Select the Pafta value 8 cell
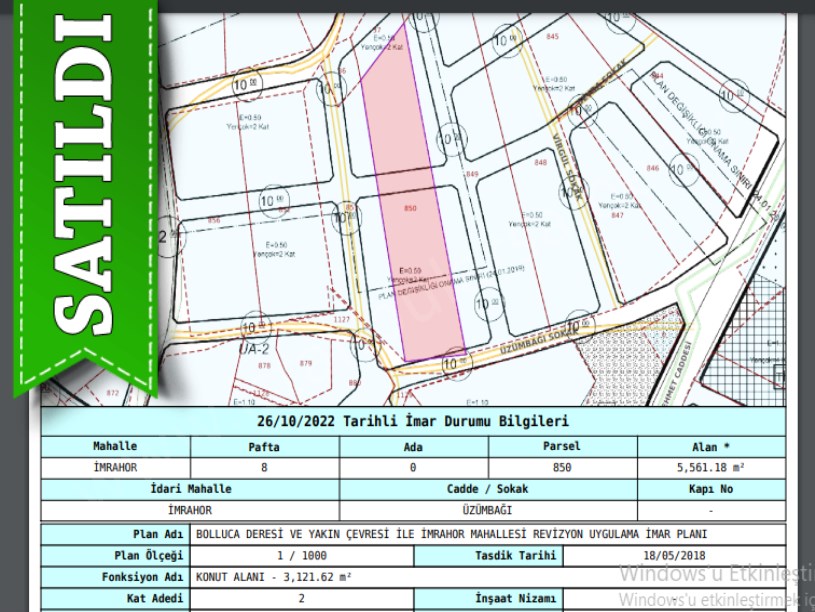Viewport: 815px width, 612px height. [264, 467]
